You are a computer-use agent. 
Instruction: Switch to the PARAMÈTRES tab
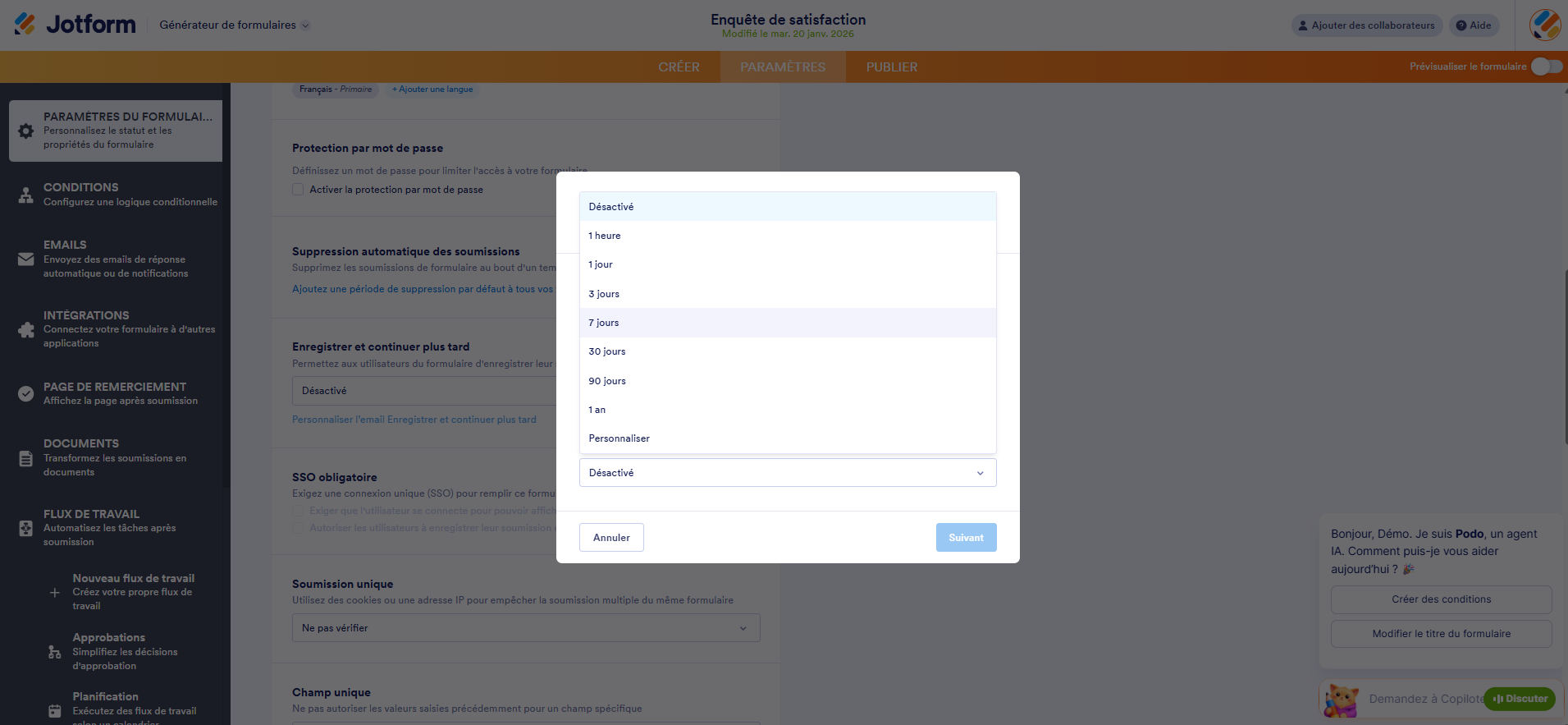point(783,67)
